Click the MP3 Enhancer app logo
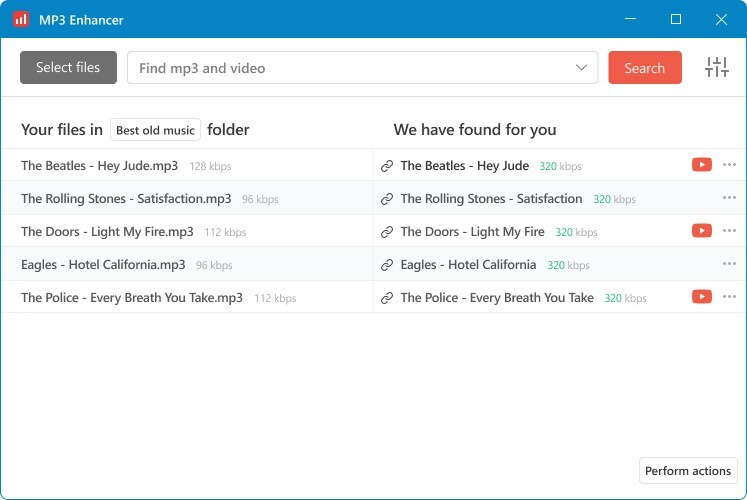 point(21,19)
